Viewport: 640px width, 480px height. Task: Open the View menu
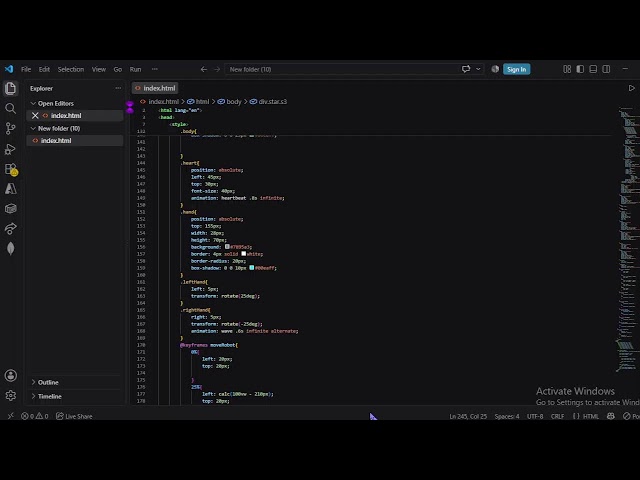(x=98, y=69)
